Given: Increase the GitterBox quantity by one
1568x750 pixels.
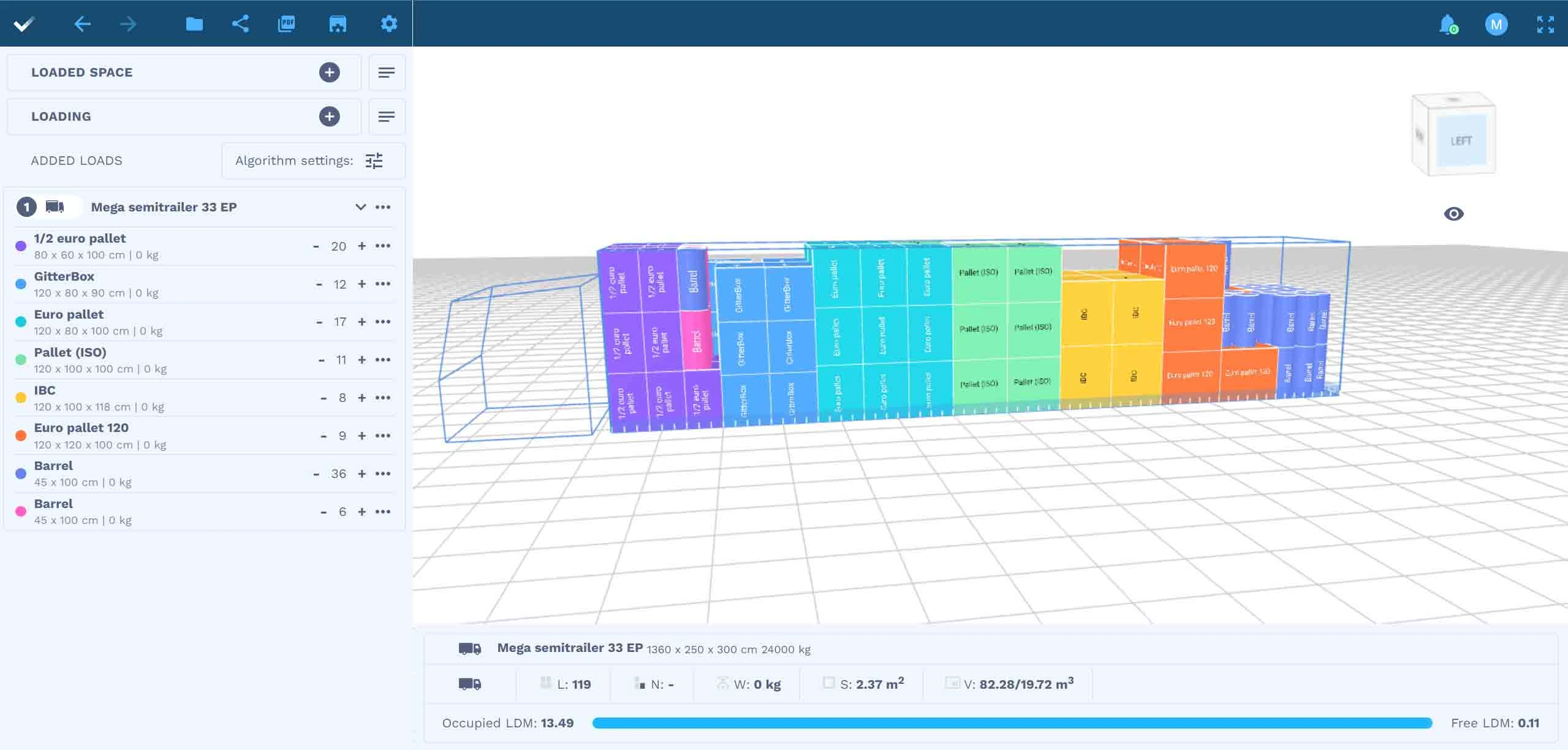Looking at the screenshot, I should click(x=362, y=284).
